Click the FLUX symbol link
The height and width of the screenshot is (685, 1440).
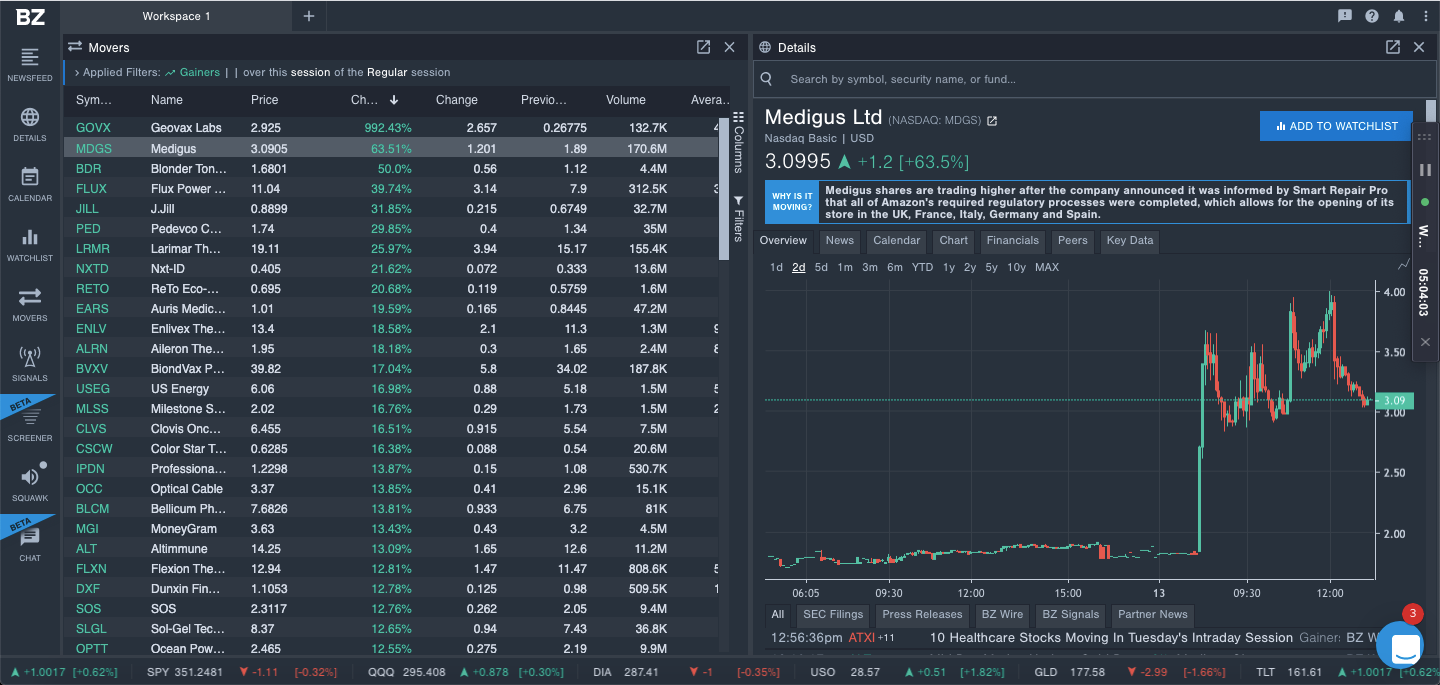coord(91,189)
